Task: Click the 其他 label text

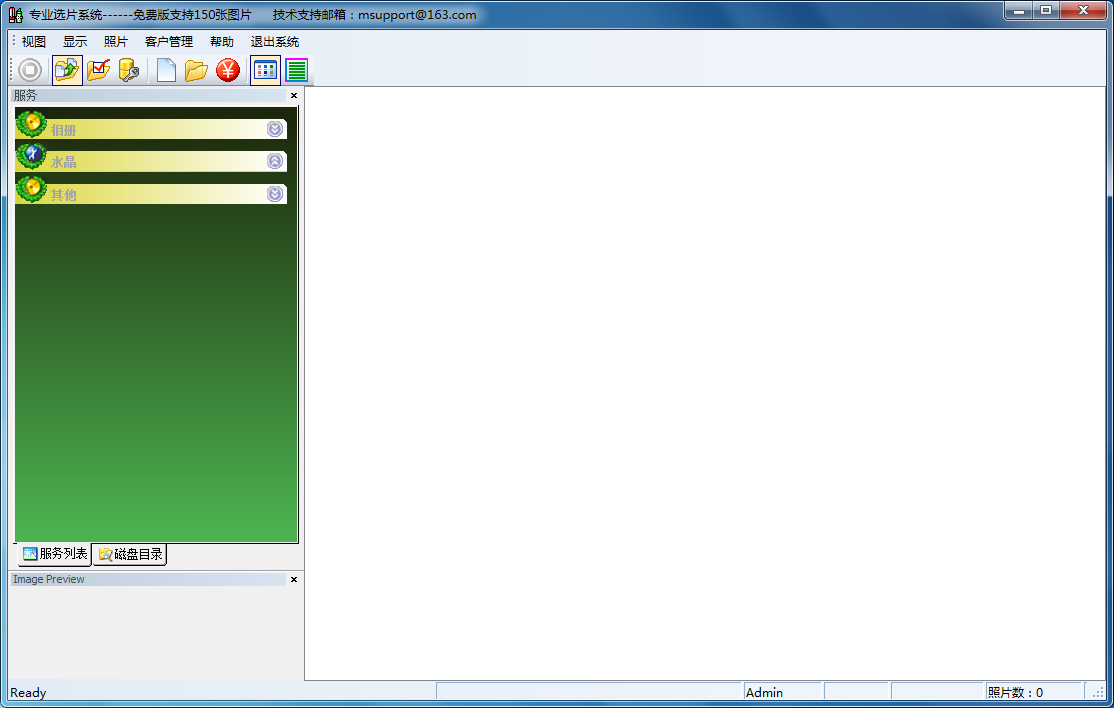Action: 63,195
